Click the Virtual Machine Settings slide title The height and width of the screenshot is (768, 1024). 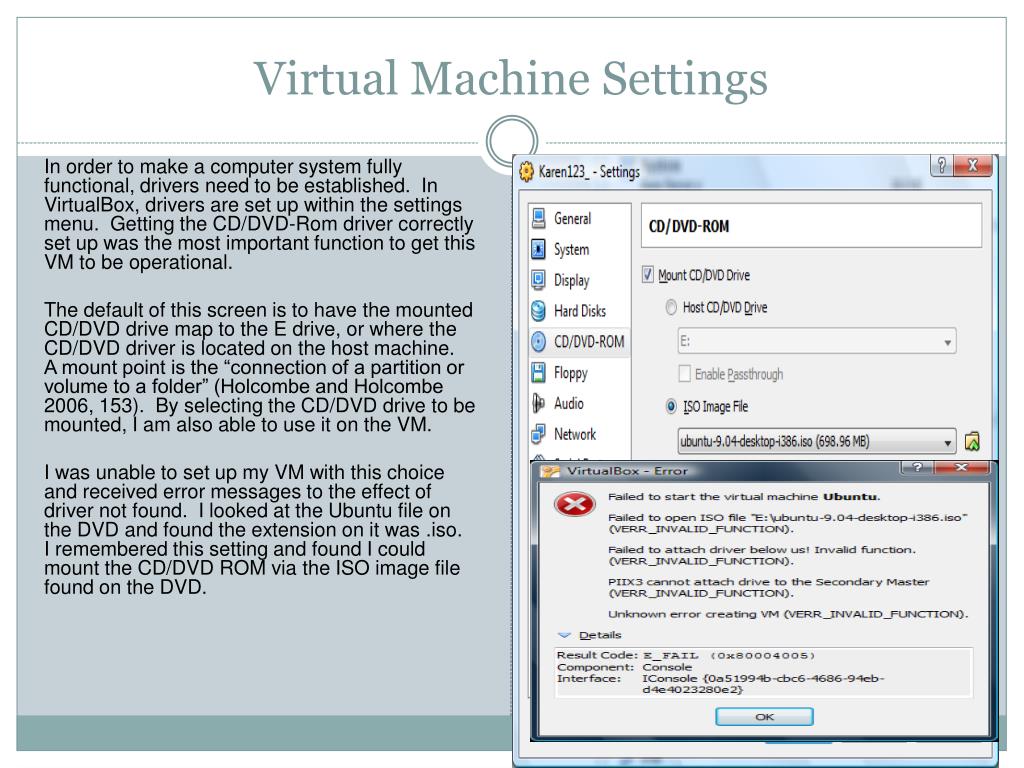click(x=511, y=78)
